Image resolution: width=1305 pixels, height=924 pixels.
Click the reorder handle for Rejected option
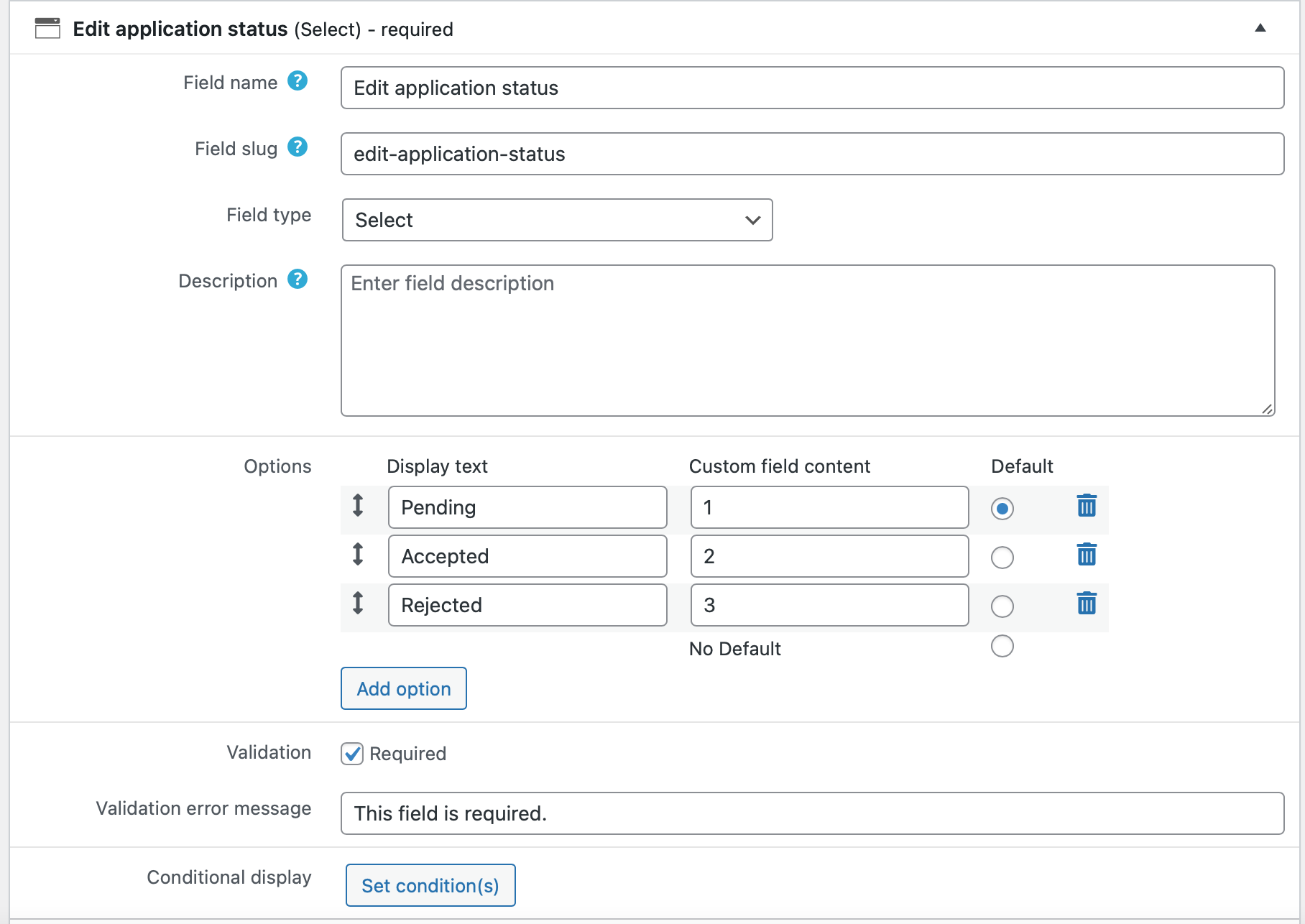(x=358, y=604)
